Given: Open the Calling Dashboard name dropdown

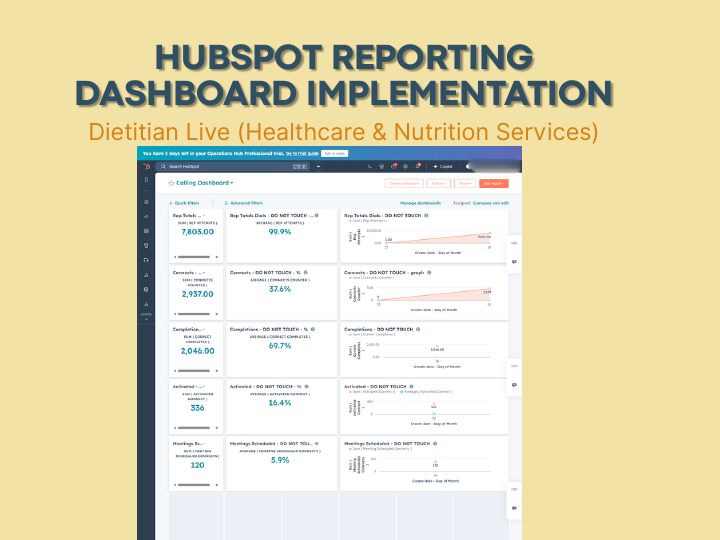Looking at the screenshot, I should tap(205, 183).
